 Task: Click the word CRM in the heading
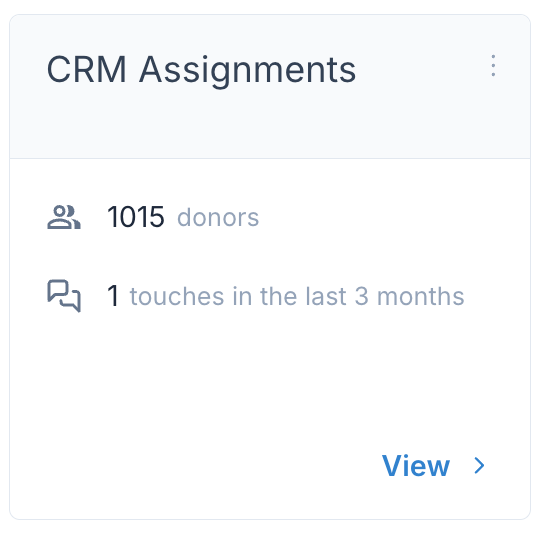[86, 69]
